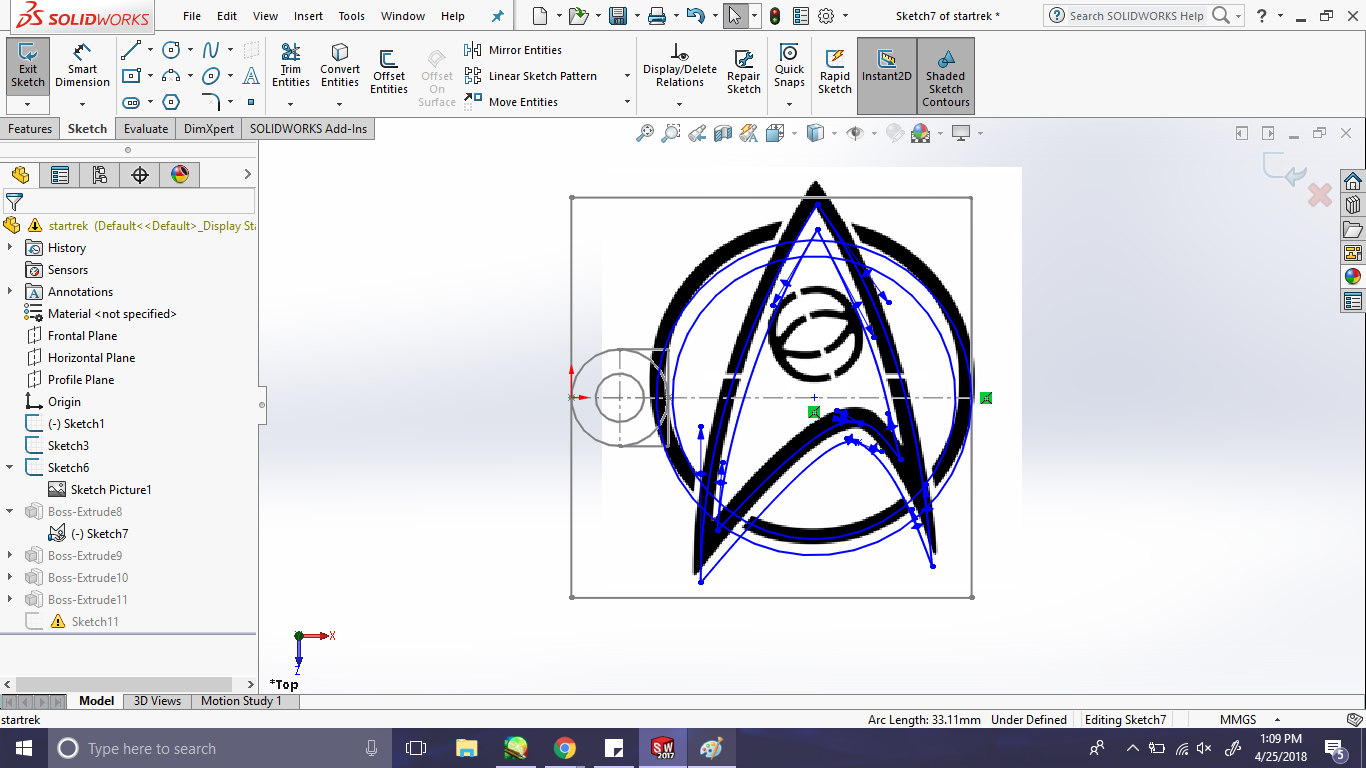1366x768 pixels.
Task: Open Google Chrome from the taskbar
Action: pos(565,748)
